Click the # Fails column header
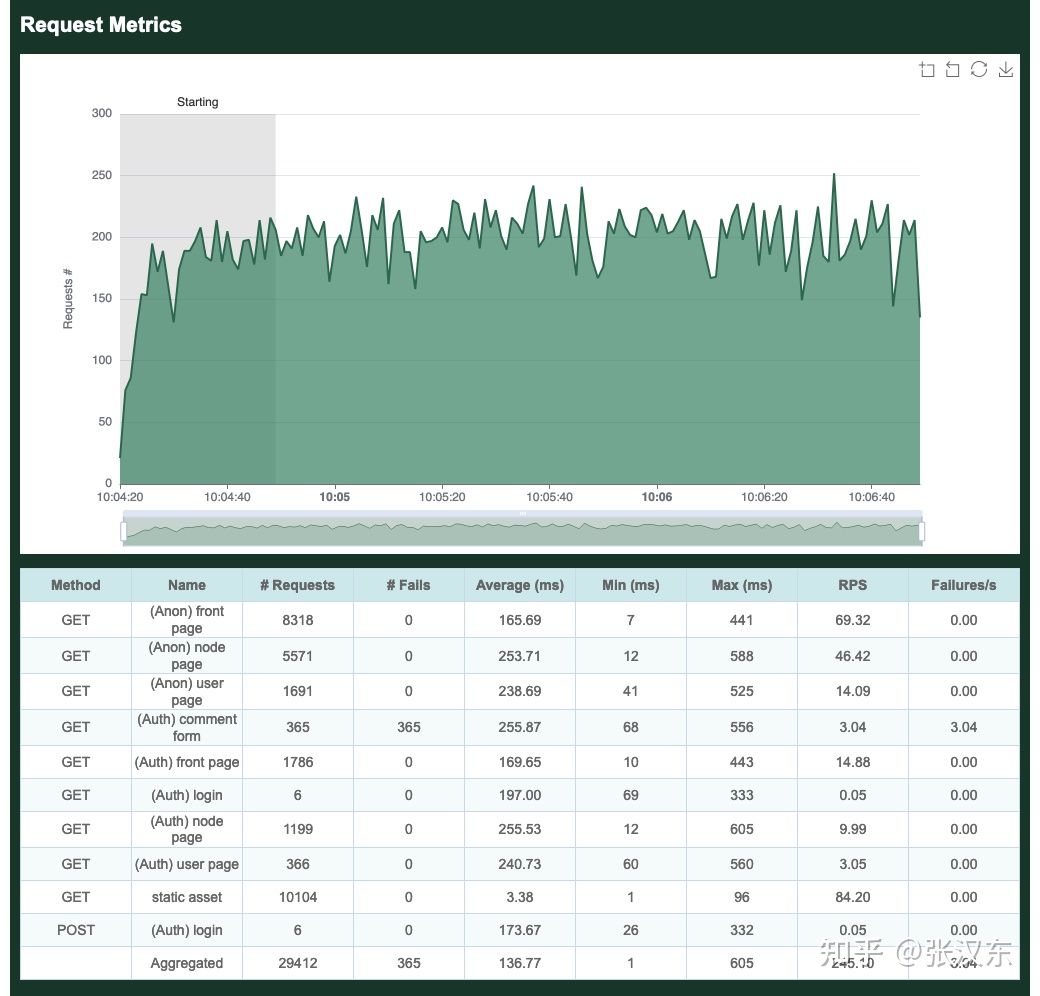Image resolution: width=1040 pixels, height=996 pixels. (408, 585)
